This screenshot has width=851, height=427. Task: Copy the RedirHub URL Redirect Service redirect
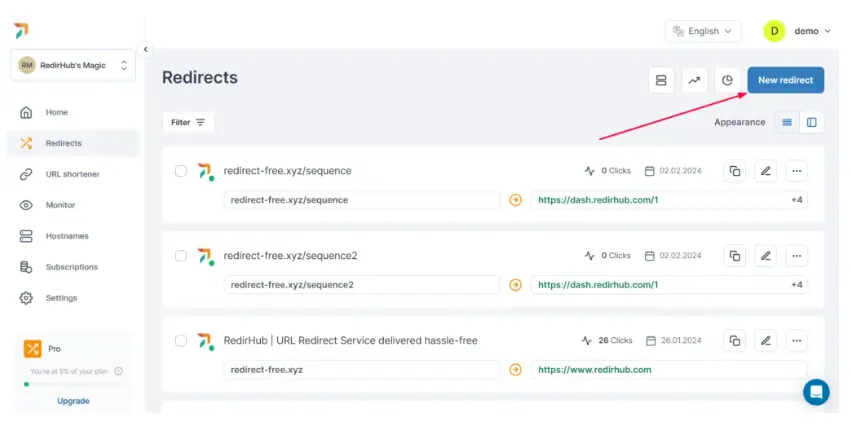pyautogui.click(x=735, y=341)
